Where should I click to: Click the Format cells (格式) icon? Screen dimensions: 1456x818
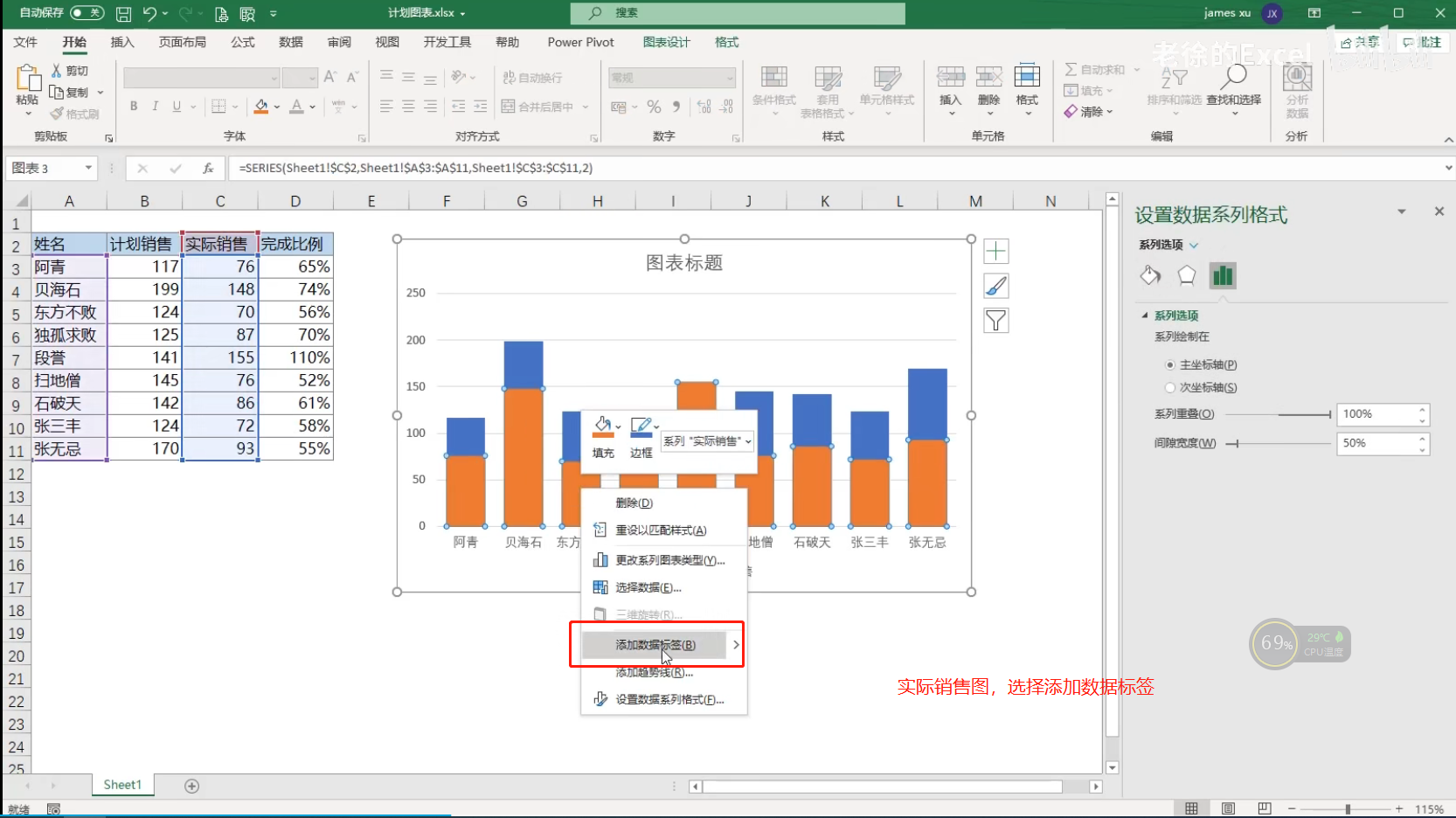click(x=1027, y=77)
